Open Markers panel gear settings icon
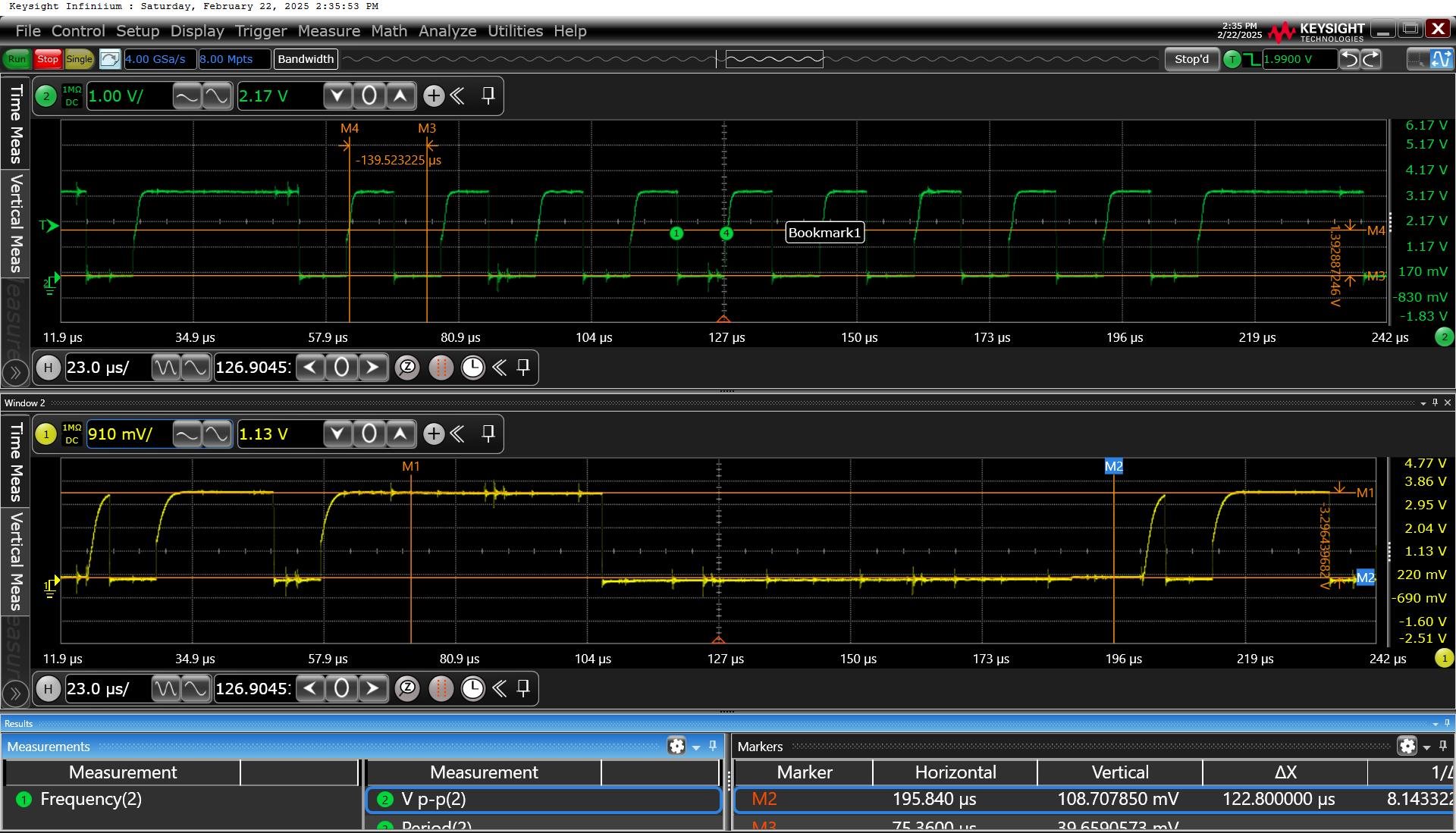Viewport: 1456px width, 833px height. 1407,746
